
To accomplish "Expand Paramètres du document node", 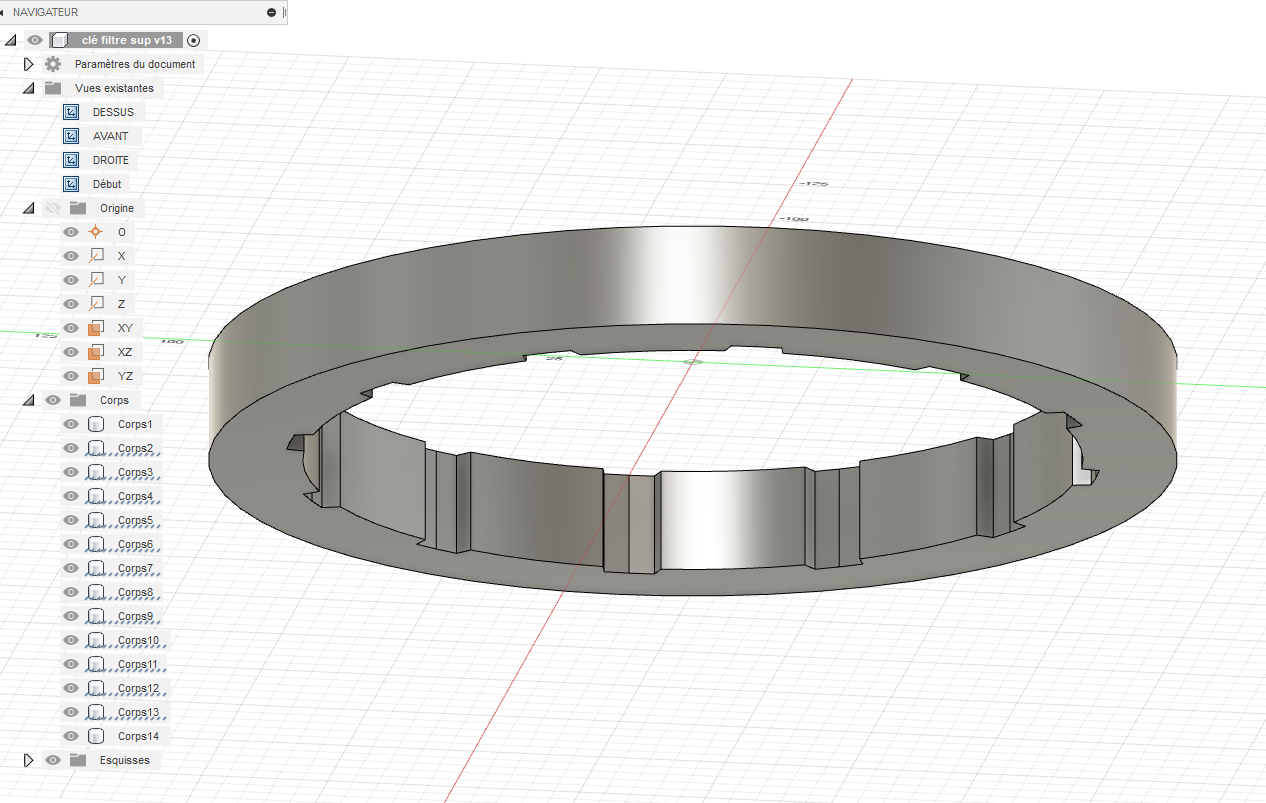I will click(28, 64).
